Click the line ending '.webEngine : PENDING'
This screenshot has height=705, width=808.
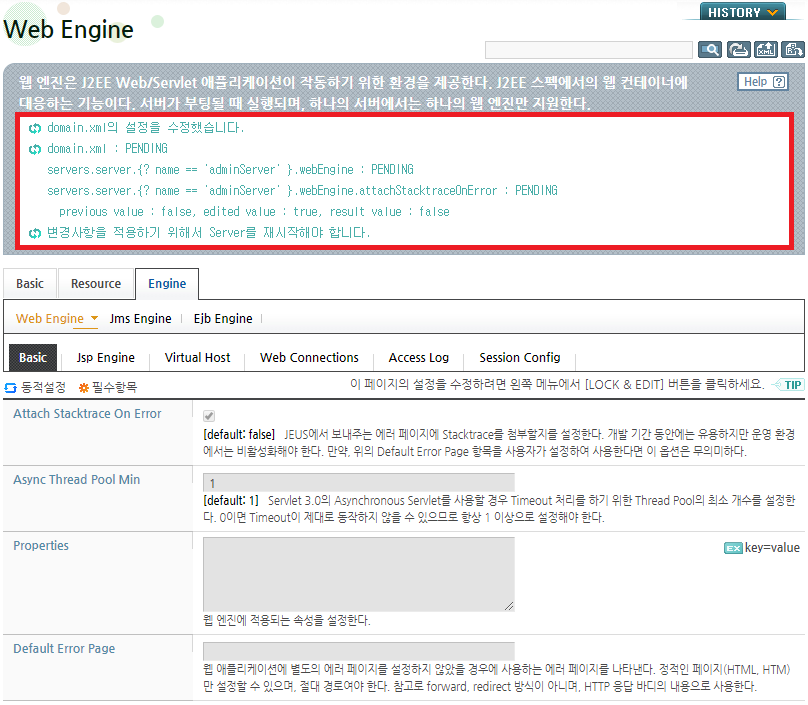coord(230,170)
